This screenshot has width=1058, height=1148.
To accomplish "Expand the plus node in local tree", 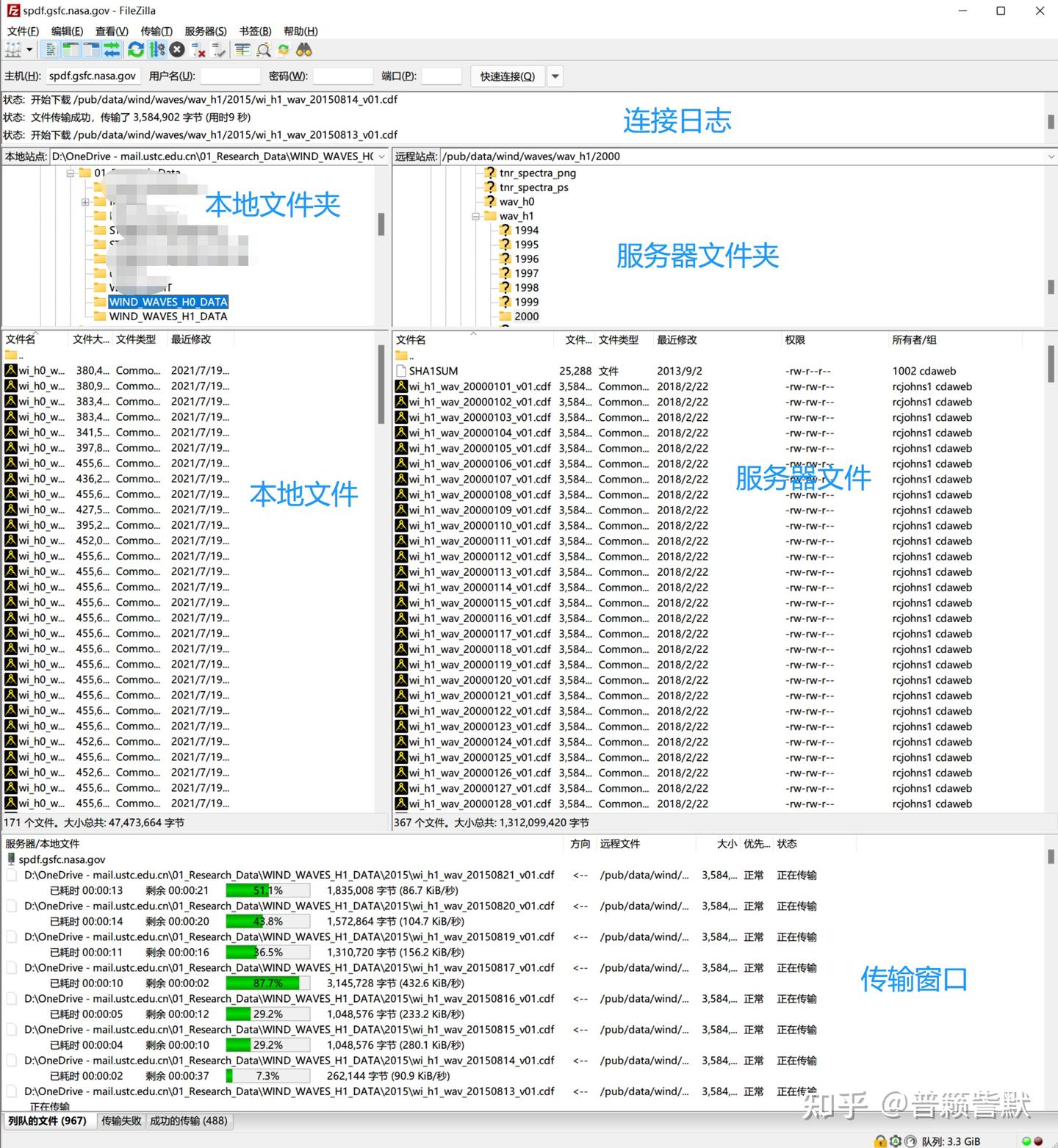I will 85,202.
